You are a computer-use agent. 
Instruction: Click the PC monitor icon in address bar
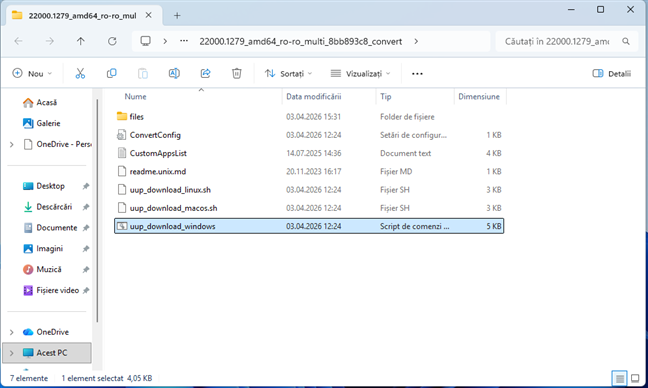coord(145,41)
